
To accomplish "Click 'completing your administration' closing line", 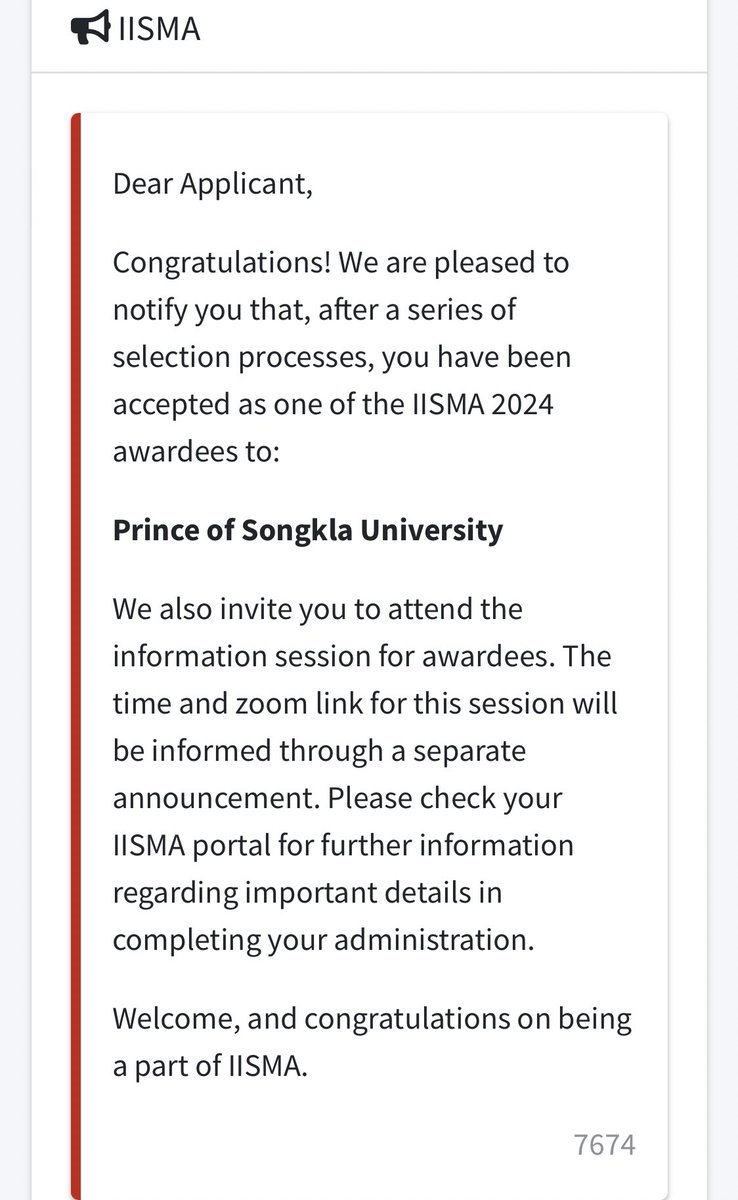I will coord(324,941).
